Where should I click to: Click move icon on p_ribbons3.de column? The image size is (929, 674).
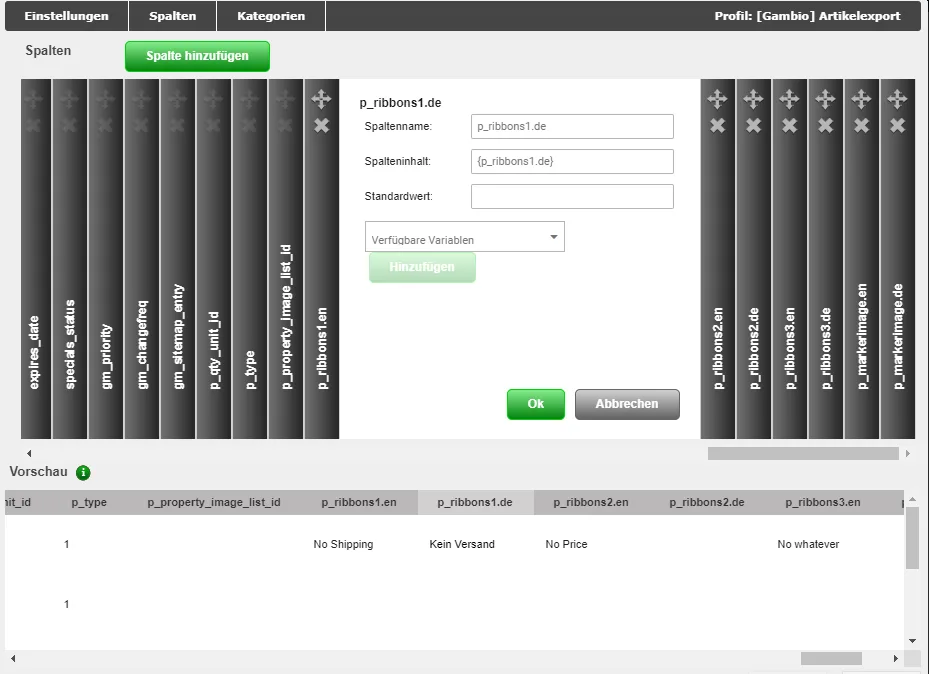pyautogui.click(x=825, y=100)
